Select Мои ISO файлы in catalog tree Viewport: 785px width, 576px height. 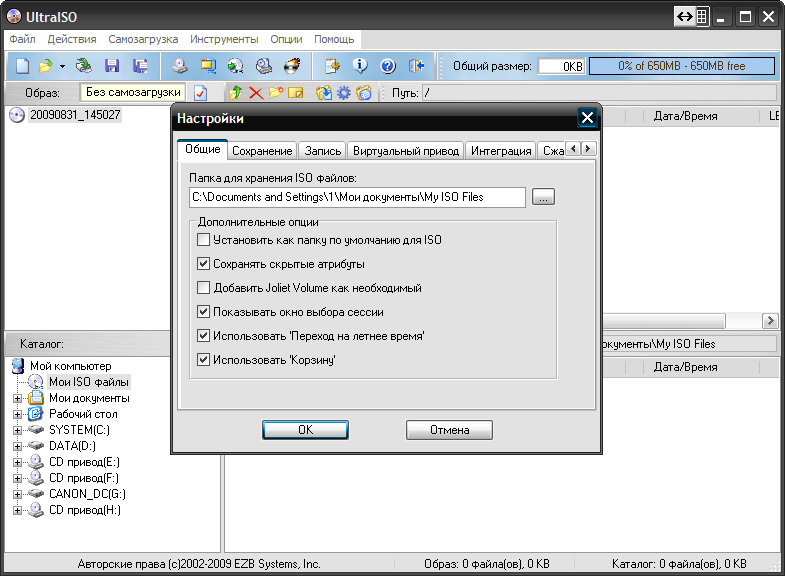click(89, 382)
